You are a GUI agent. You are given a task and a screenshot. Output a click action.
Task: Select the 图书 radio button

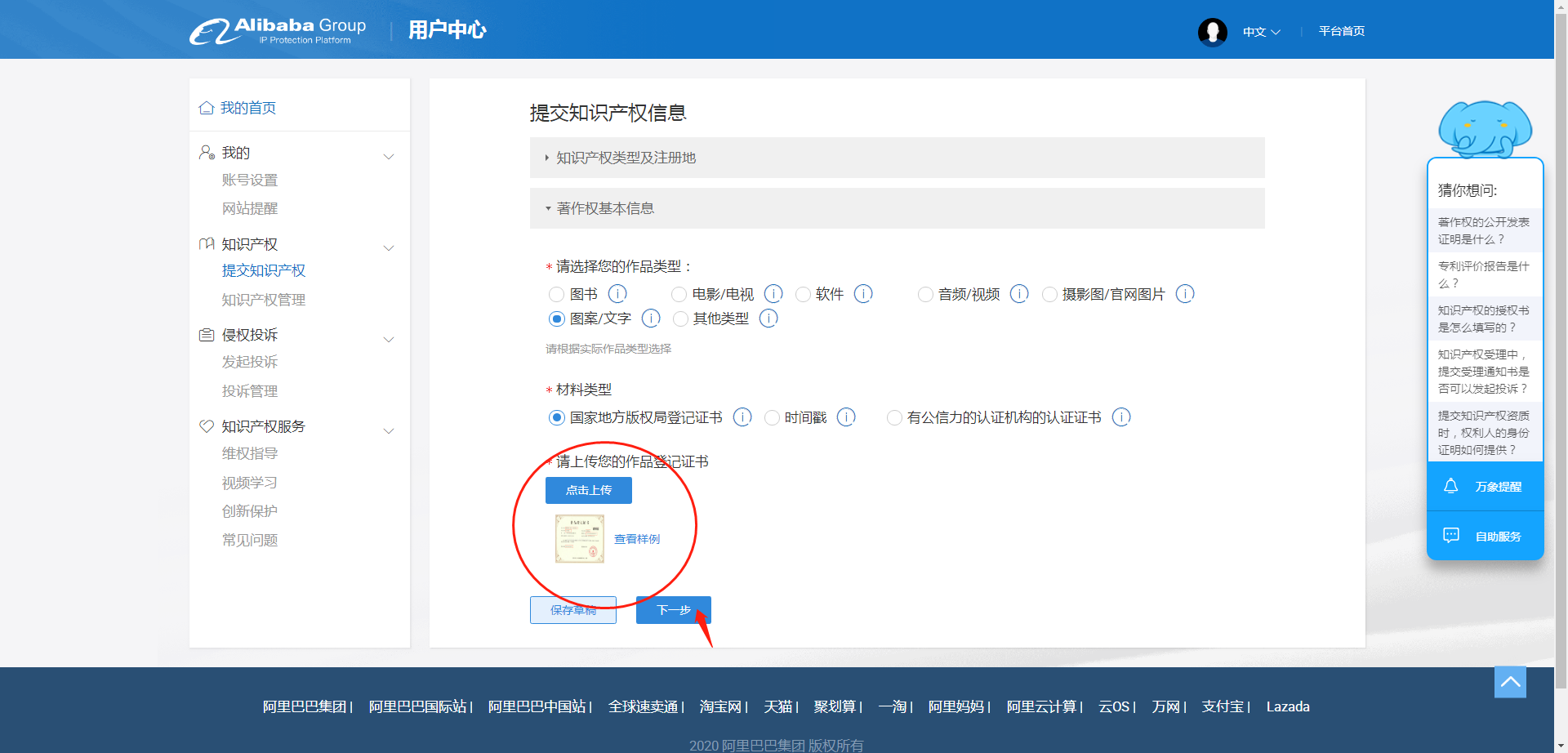(557, 294)
